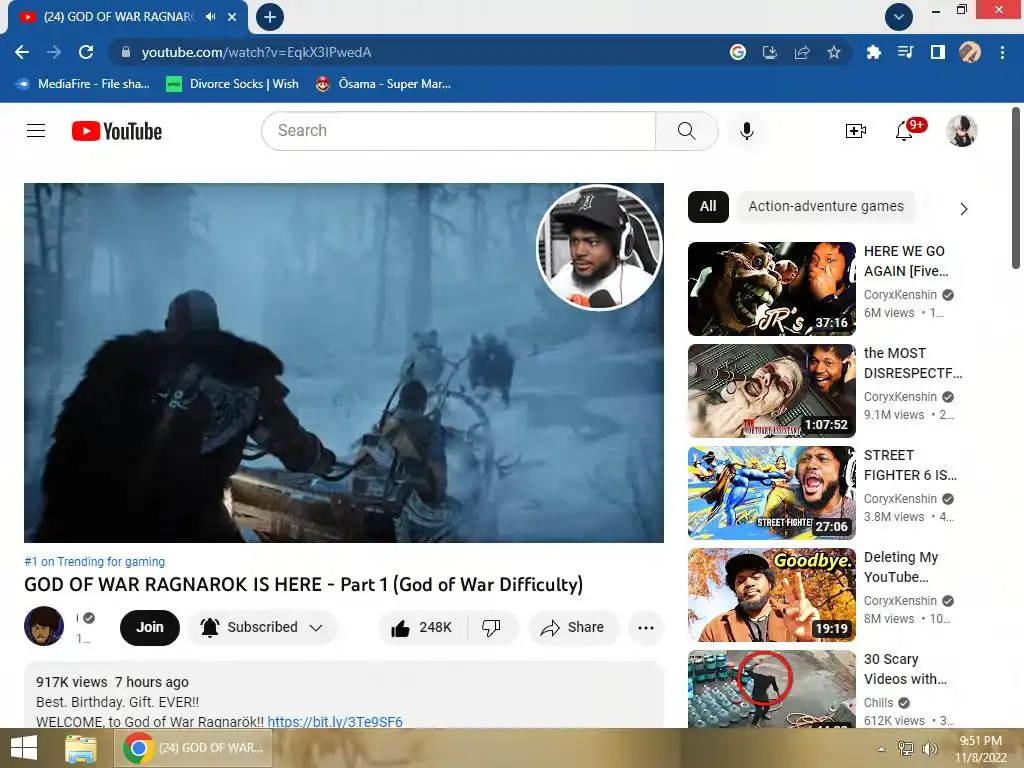Go to the YouTube home logo

117,131
